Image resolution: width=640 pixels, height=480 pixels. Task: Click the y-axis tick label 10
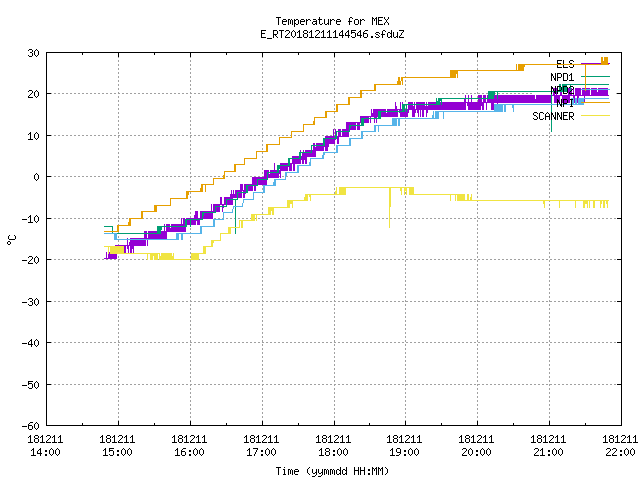pos(33,136)
